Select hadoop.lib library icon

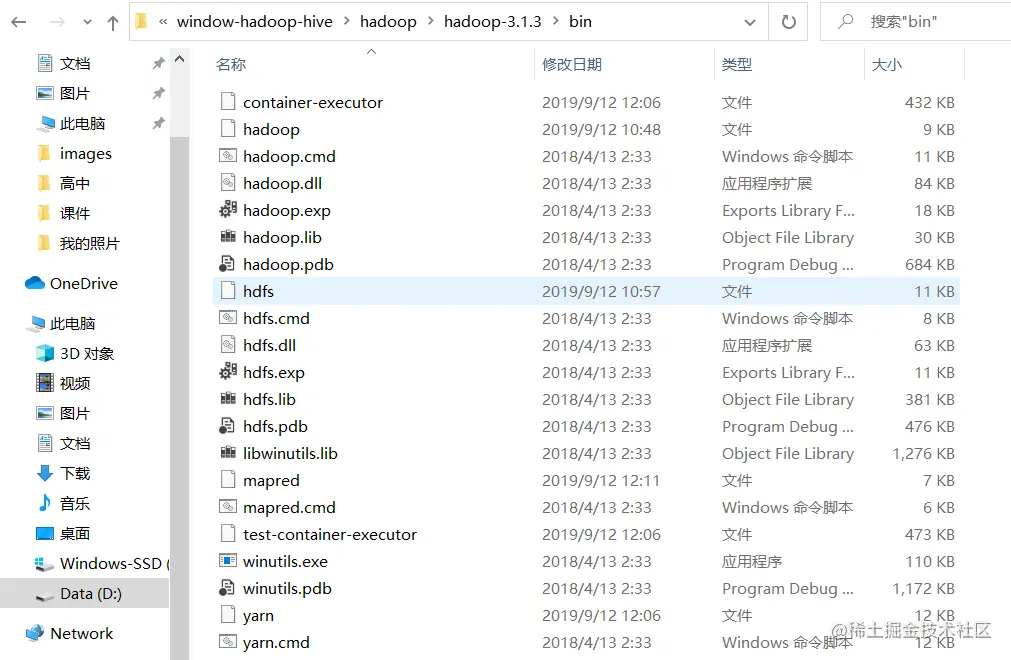coord(228,237)
